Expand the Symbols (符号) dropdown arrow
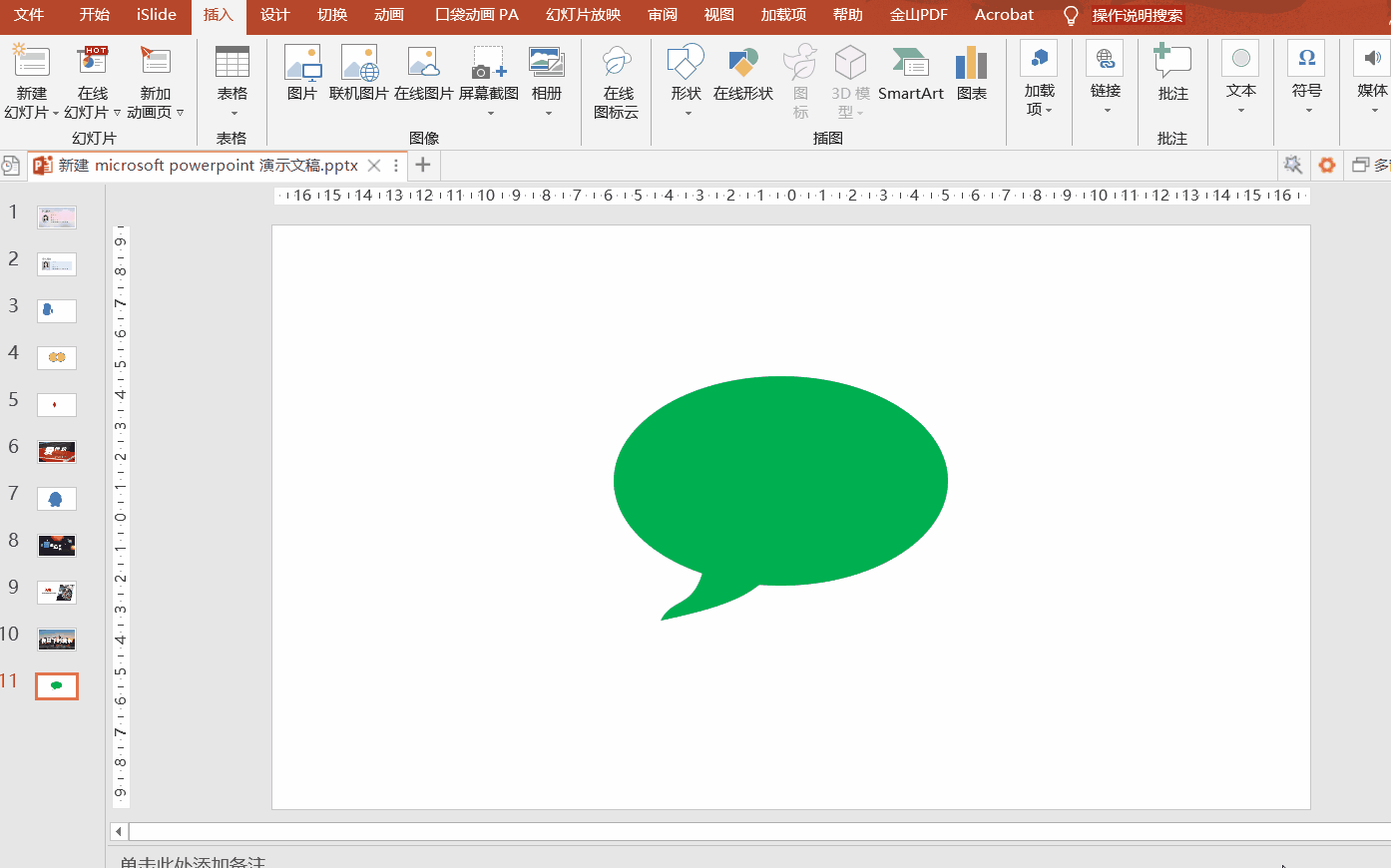The width and height of the screenshot is (1391, 868). [1308, 111]
